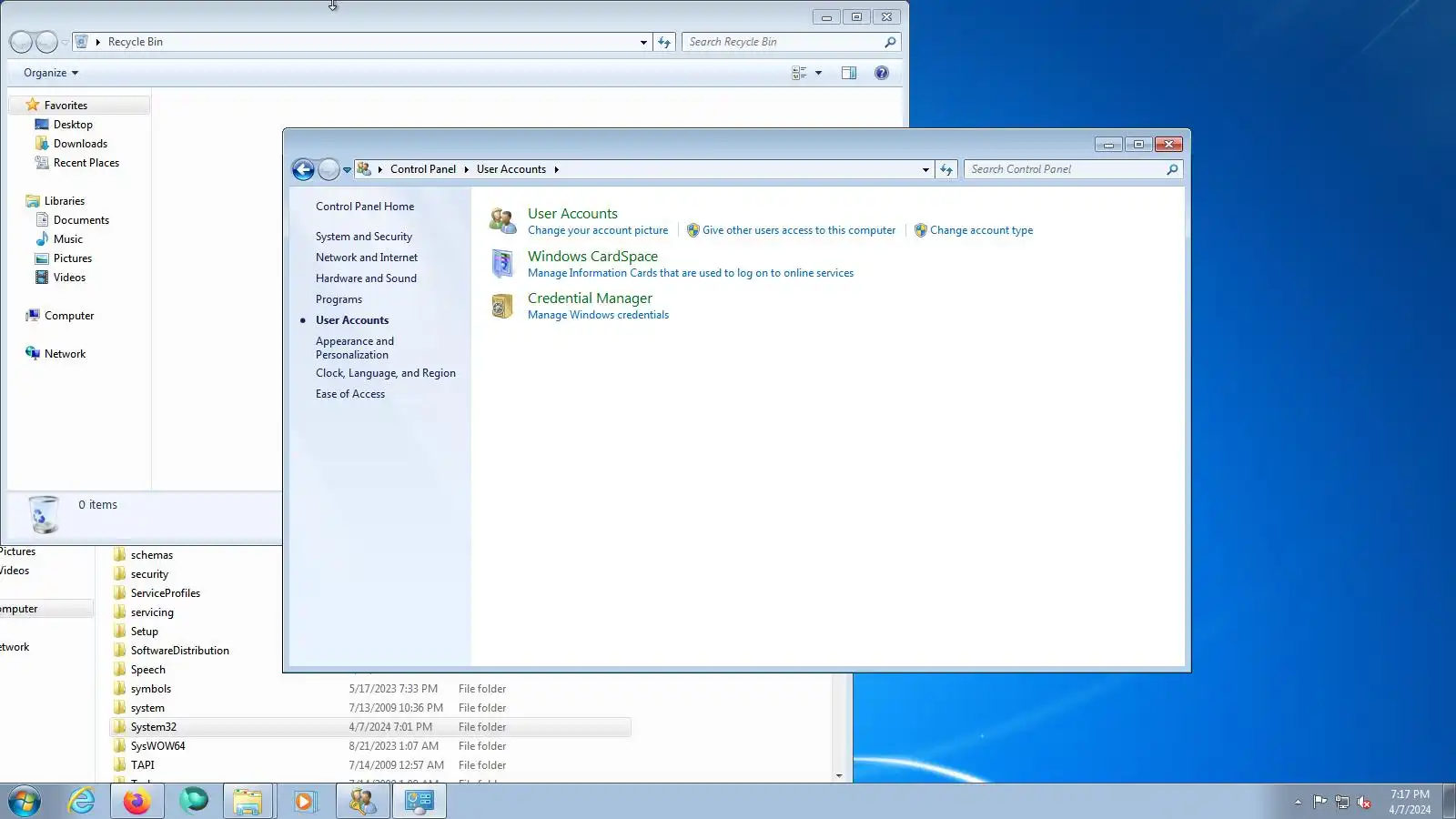
Task: Click the Search Recycle Bin field
Action: [783, 42]
